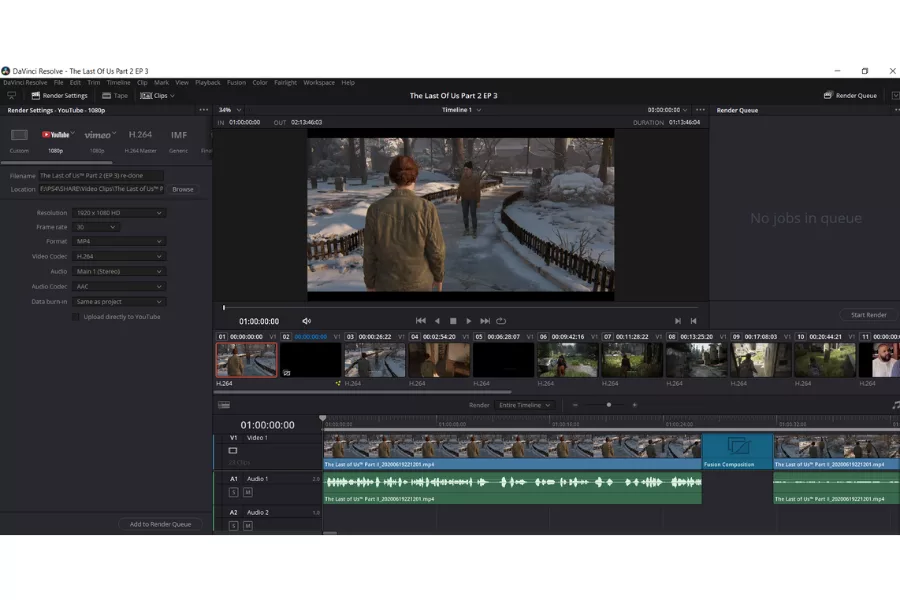Open the Format dropdown showing MP4

point(119,242)
